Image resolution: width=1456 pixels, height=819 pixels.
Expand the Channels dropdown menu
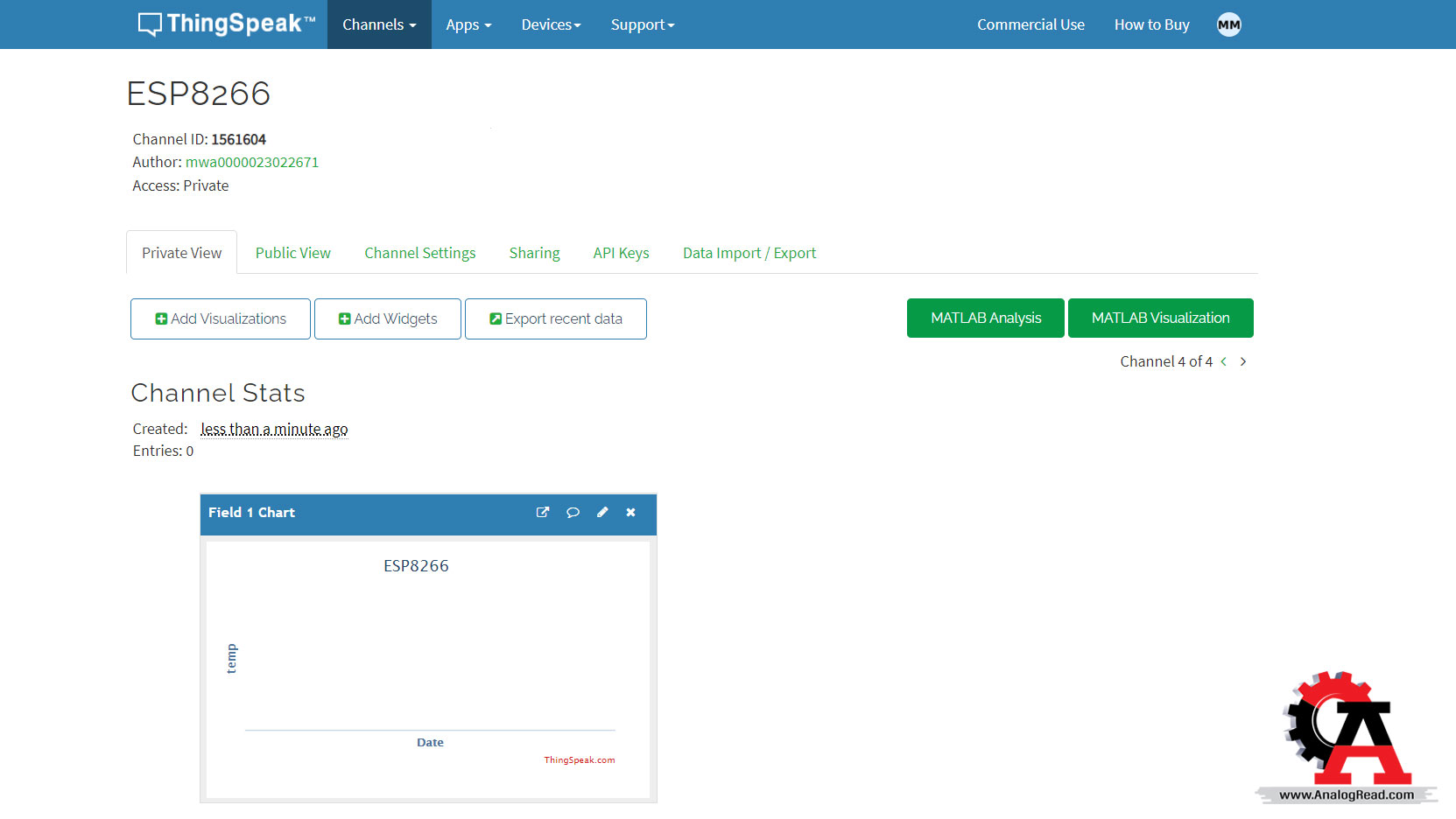coord(379,24)
